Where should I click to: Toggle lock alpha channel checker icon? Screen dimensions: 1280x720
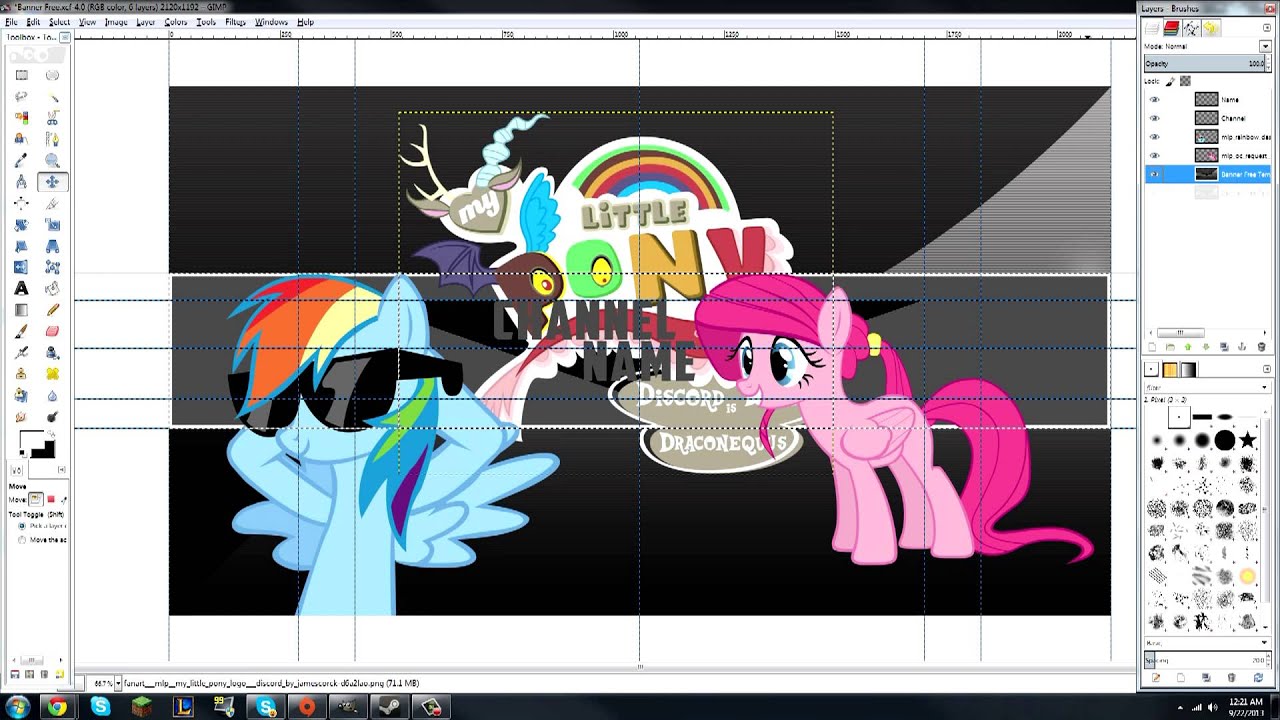[x=1186, y=81]
